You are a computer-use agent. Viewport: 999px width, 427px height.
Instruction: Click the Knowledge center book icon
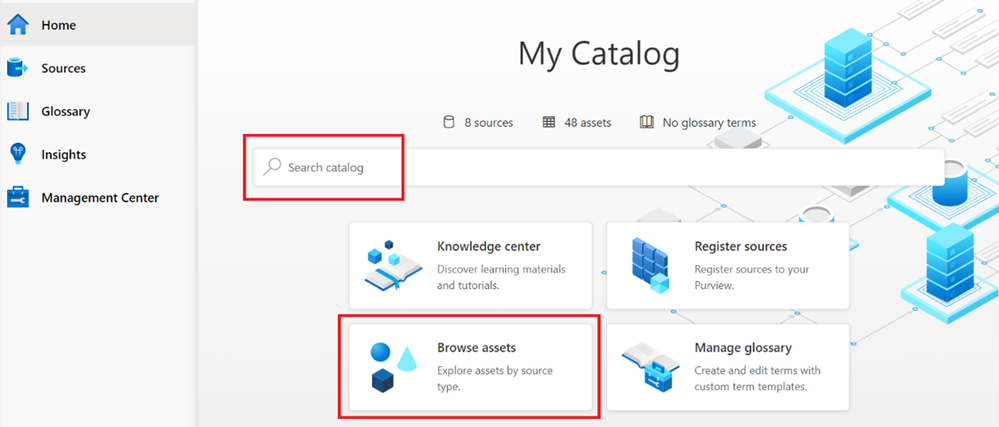click(392, 265)
